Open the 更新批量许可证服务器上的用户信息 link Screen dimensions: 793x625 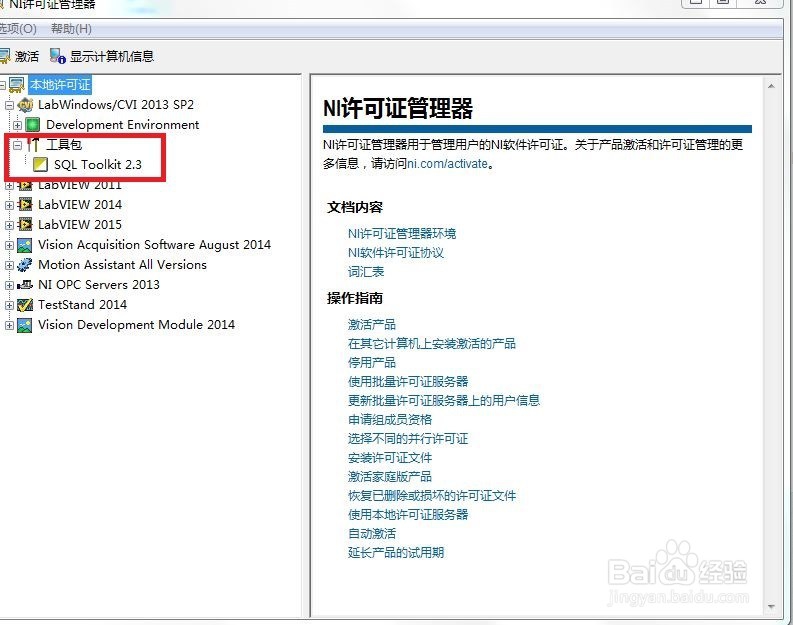(x=444, y=400)
